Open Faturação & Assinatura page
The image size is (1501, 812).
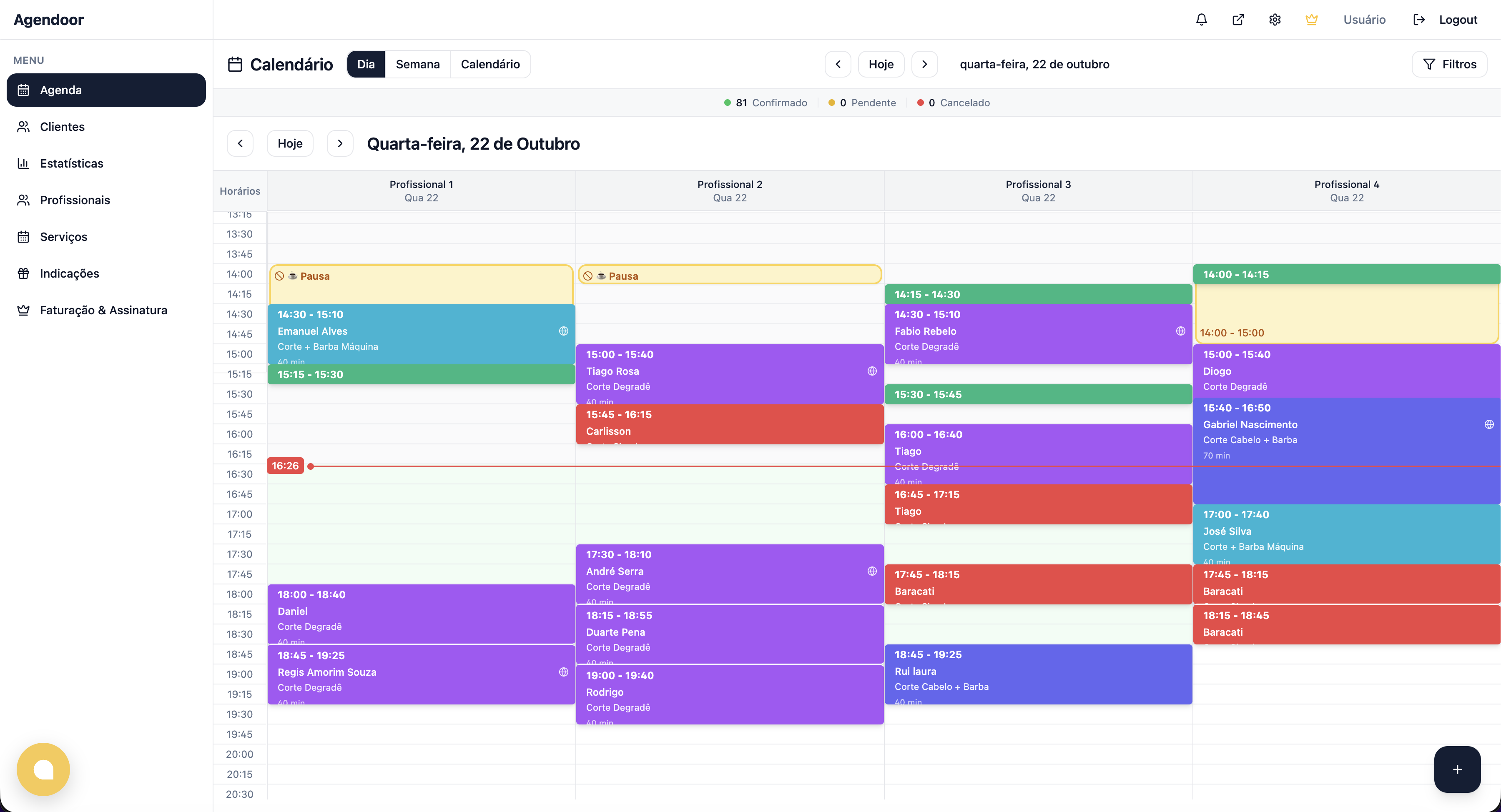(x=106, y=310)
